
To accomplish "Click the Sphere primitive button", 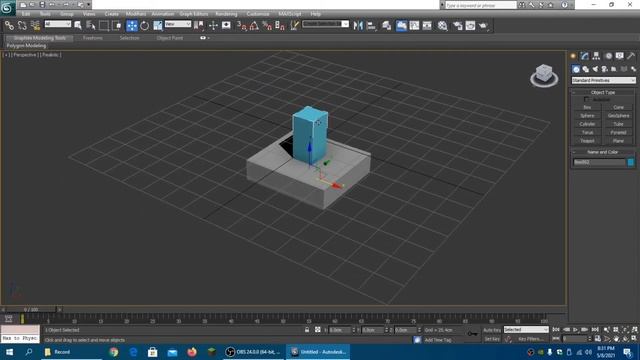I will (x=587, y=116).
